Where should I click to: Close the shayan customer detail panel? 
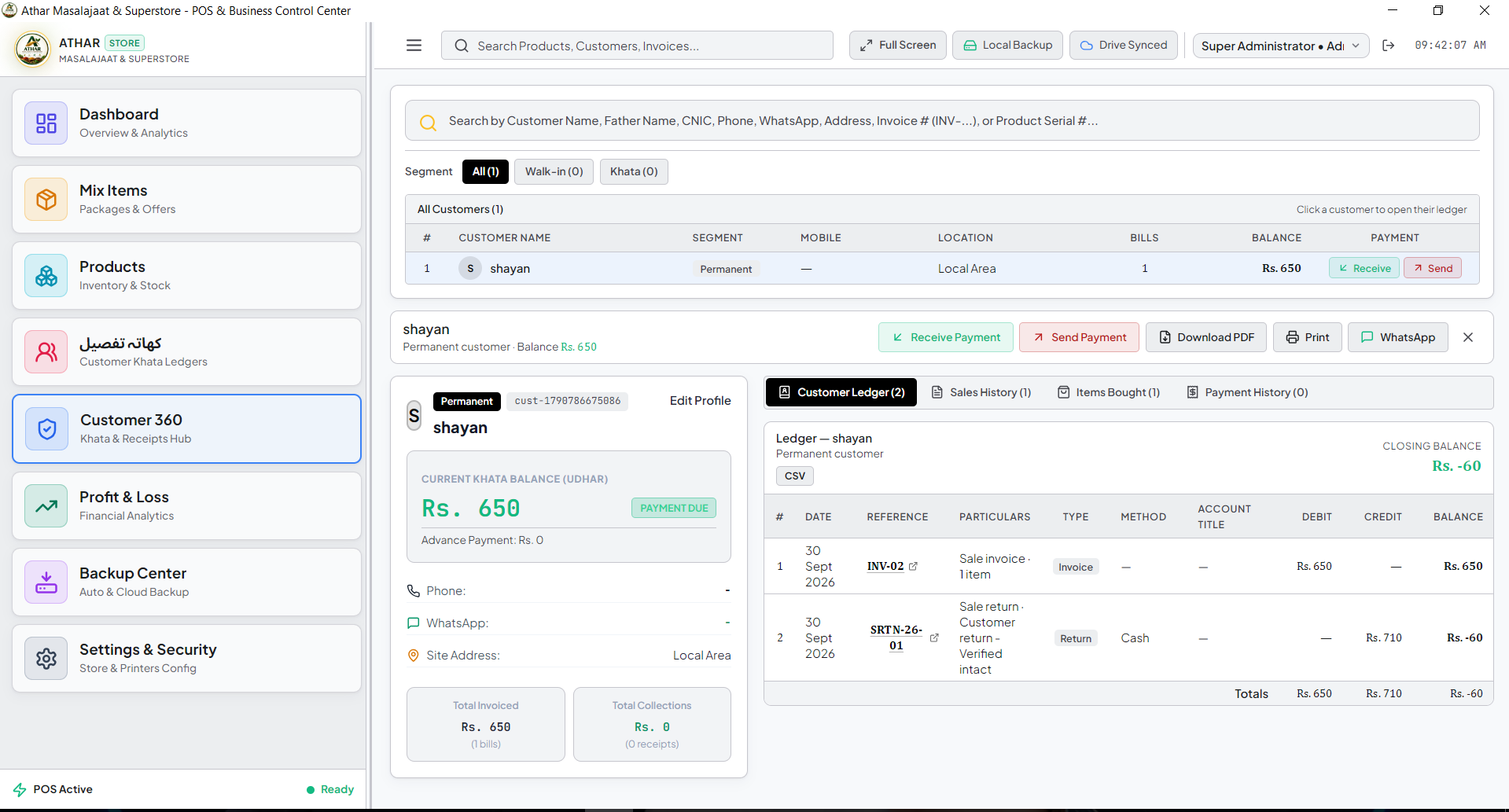coord(1468,337)
